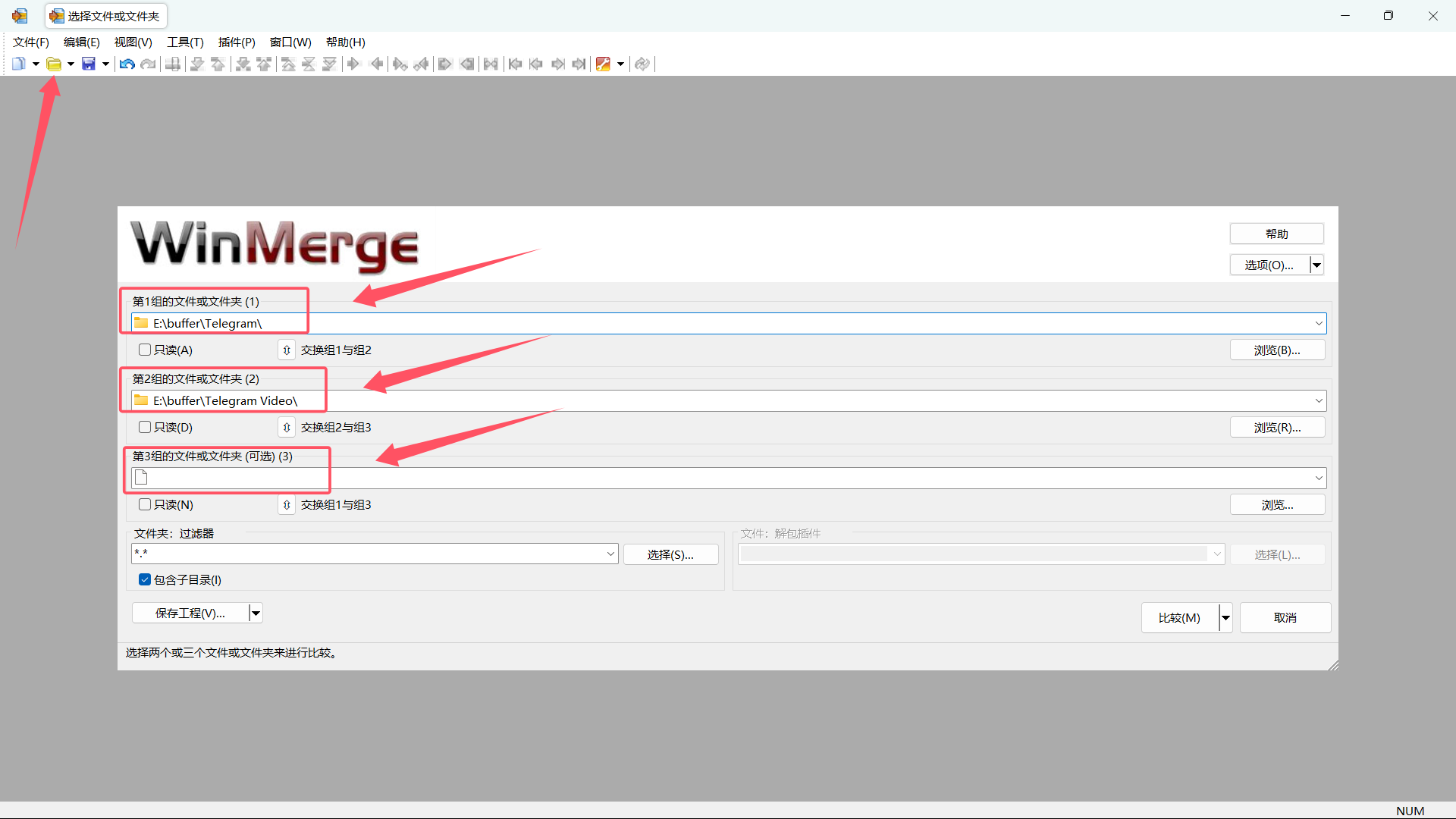Open a new blank comparison document
Viewport: 1456px width, 819px height.
point(19,64)
